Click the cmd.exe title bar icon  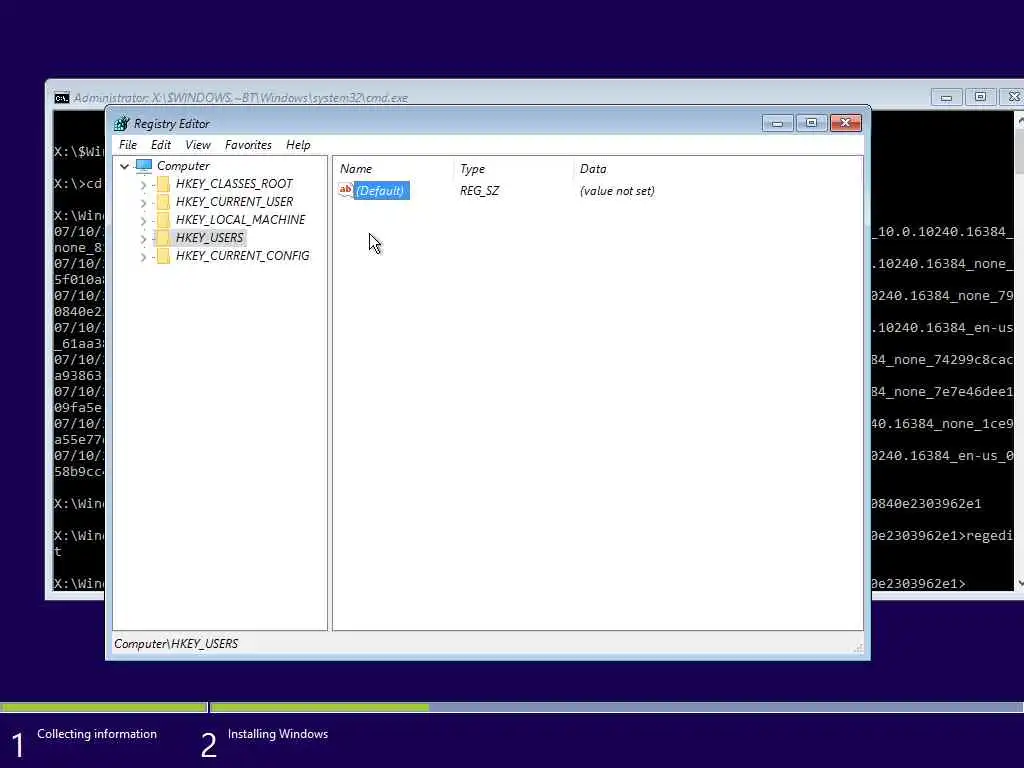pos(61,98)
